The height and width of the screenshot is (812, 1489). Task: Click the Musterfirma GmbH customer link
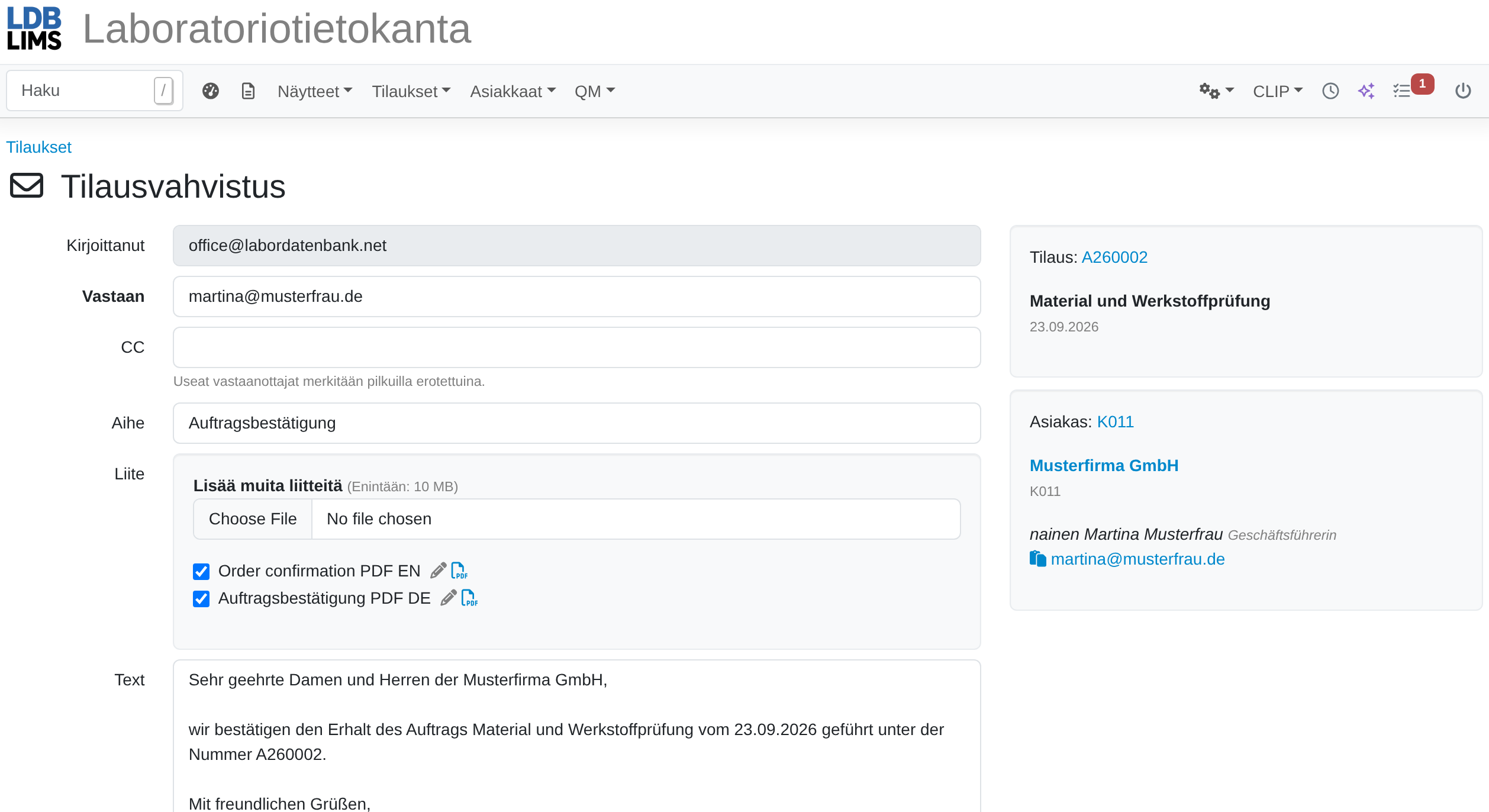[1104, 465]
